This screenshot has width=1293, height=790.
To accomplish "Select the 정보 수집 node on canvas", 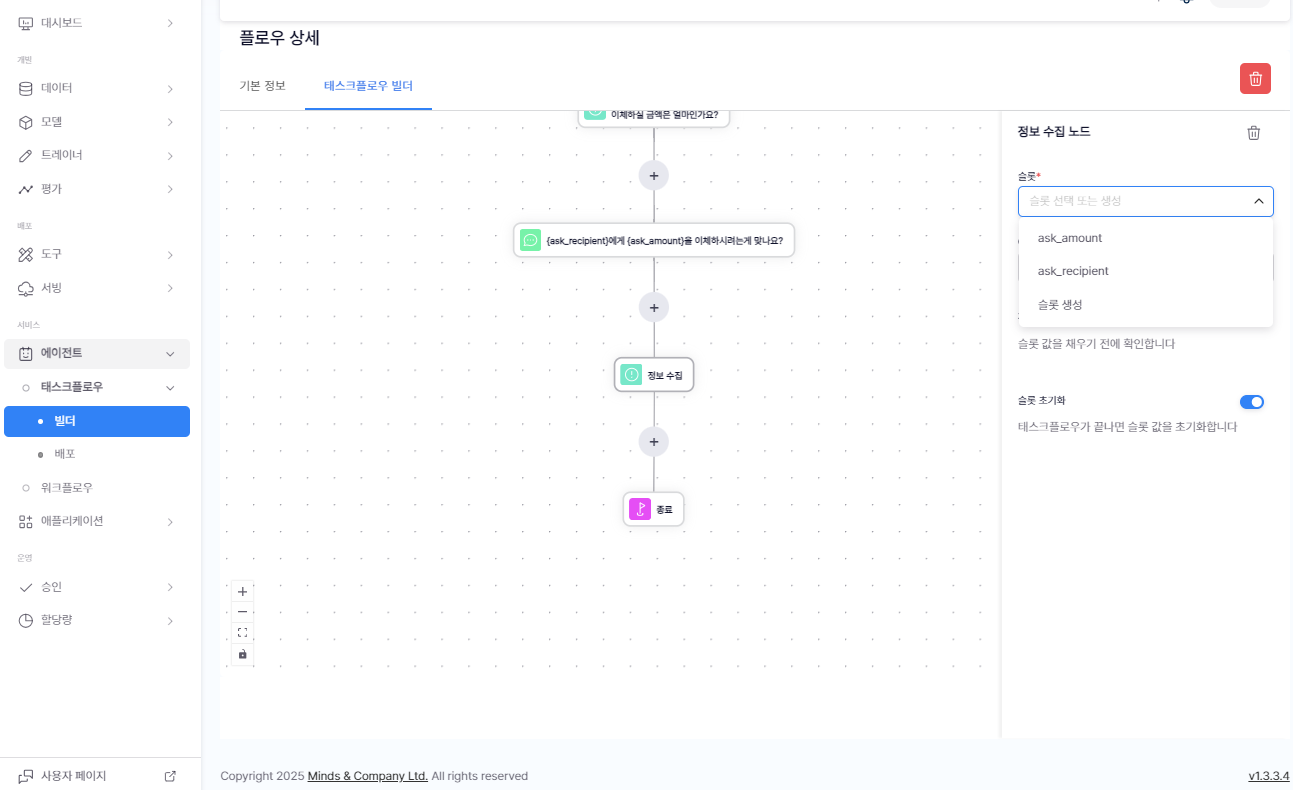I will 654,375.
